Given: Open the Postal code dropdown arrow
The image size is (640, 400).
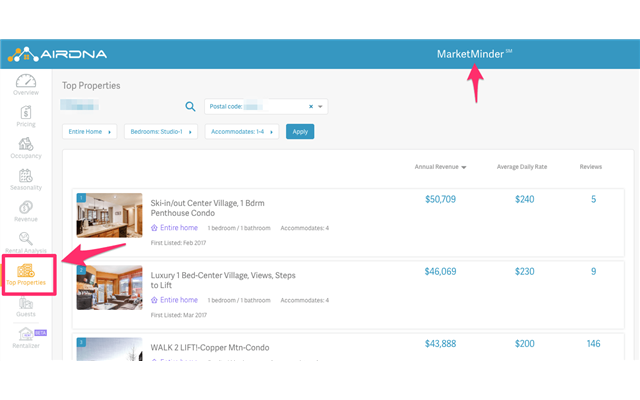Looking at the screenshot, I should tap(321, 106).
